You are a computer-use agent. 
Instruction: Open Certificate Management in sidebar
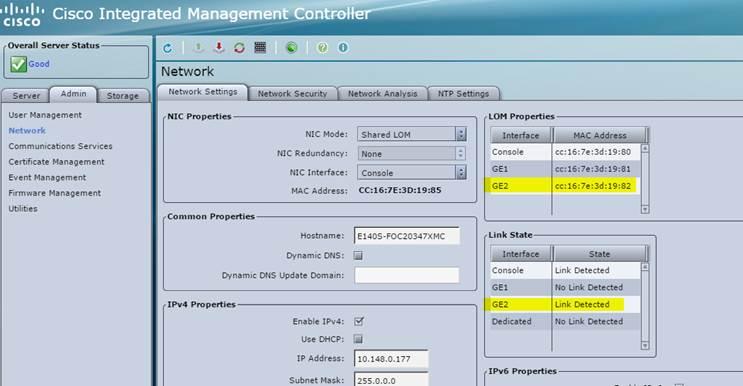[x=56, y=162]
